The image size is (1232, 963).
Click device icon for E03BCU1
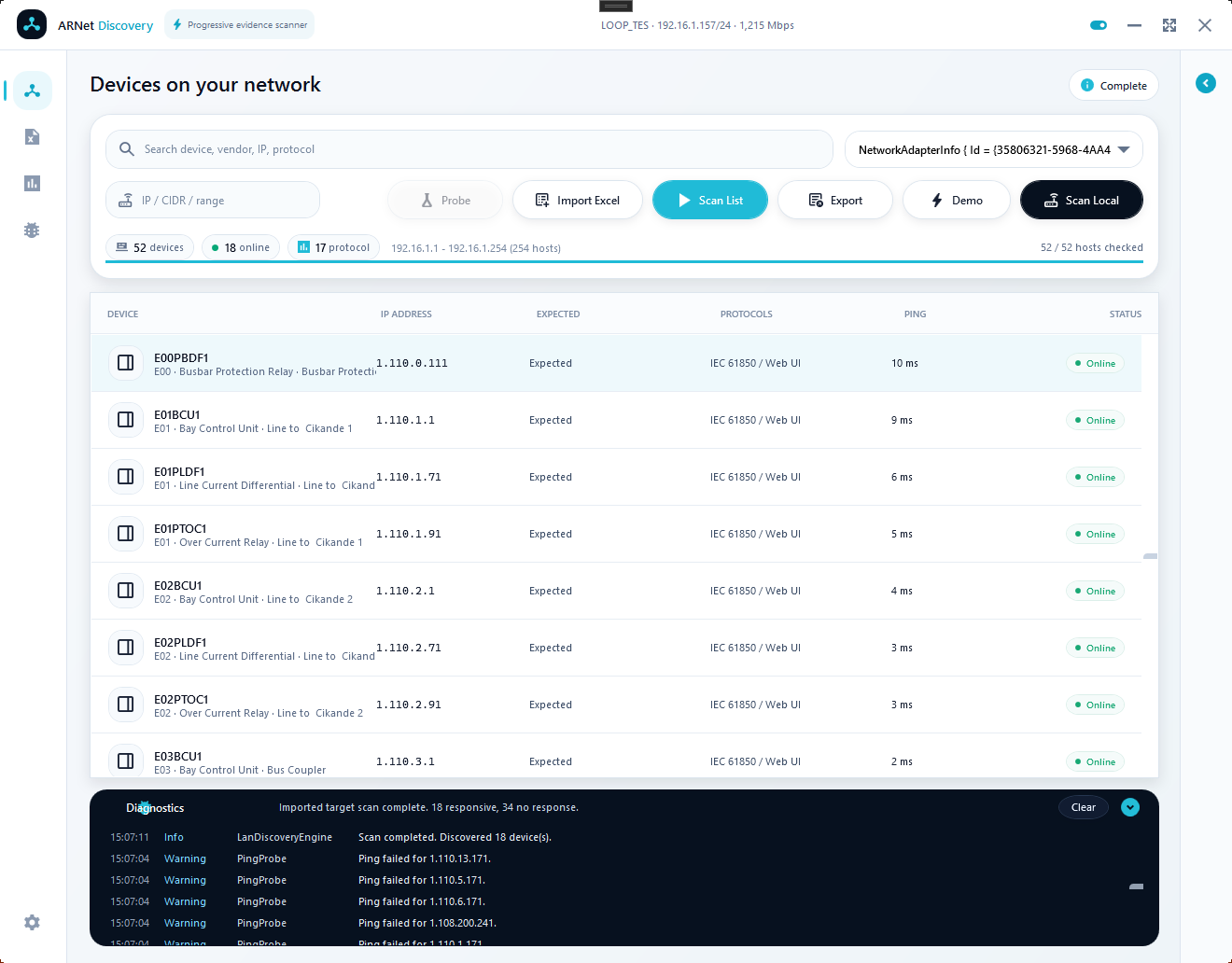click(126, 761)
